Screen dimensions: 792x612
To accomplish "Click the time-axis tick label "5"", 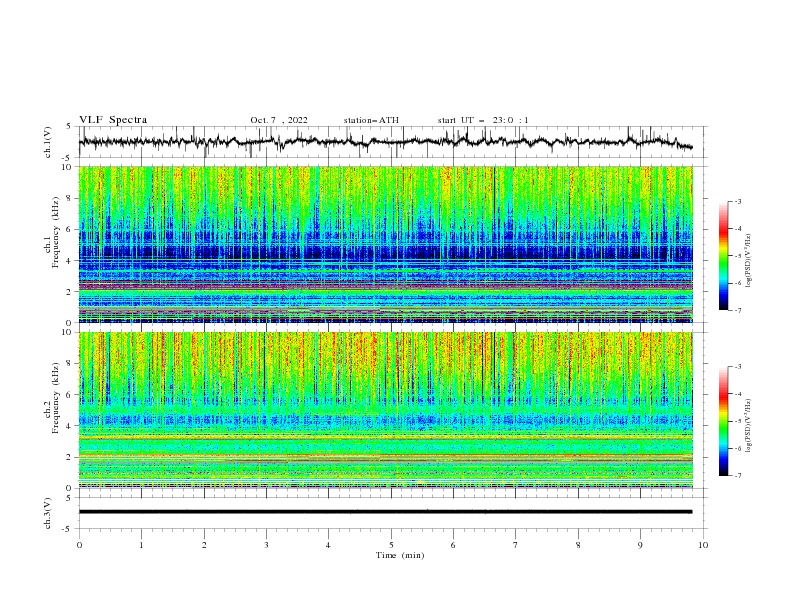I will [x=391, y=545].
